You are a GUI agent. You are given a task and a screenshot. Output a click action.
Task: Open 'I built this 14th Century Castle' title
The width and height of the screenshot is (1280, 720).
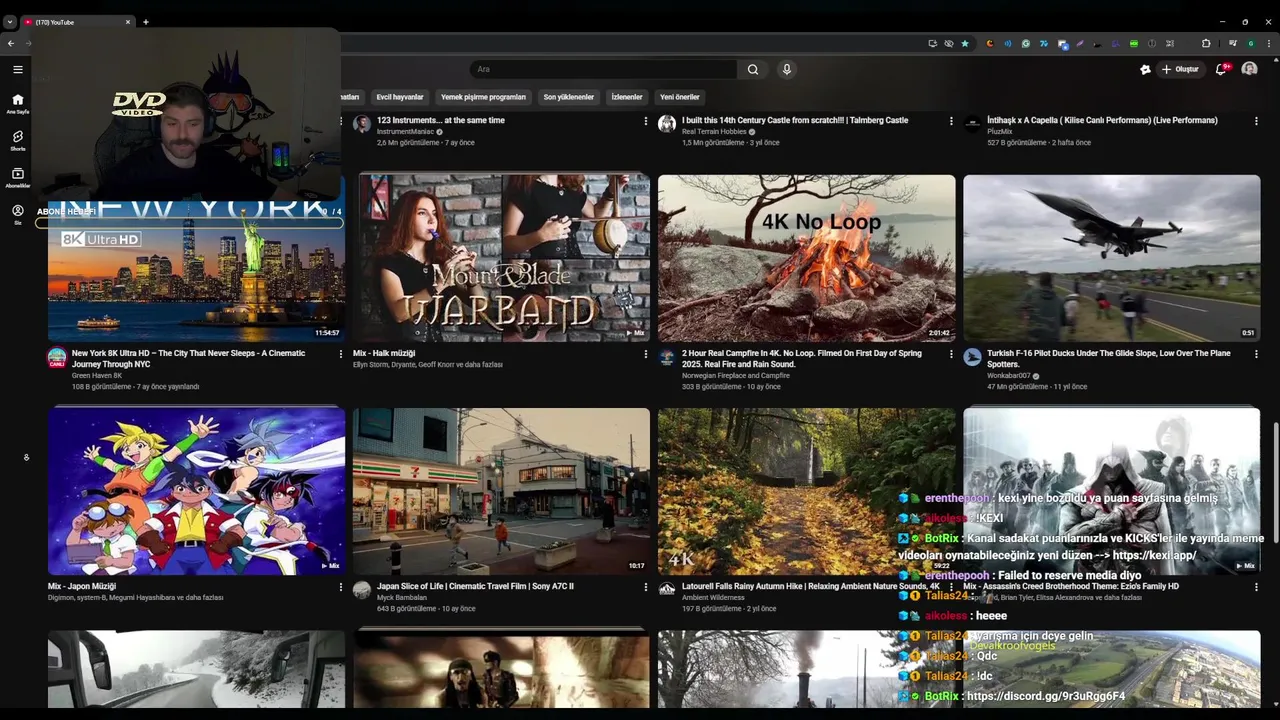coord(795,120)
